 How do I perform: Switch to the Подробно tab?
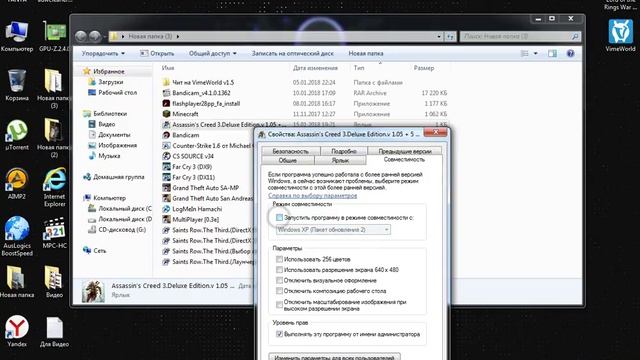(x=344, y=151)
